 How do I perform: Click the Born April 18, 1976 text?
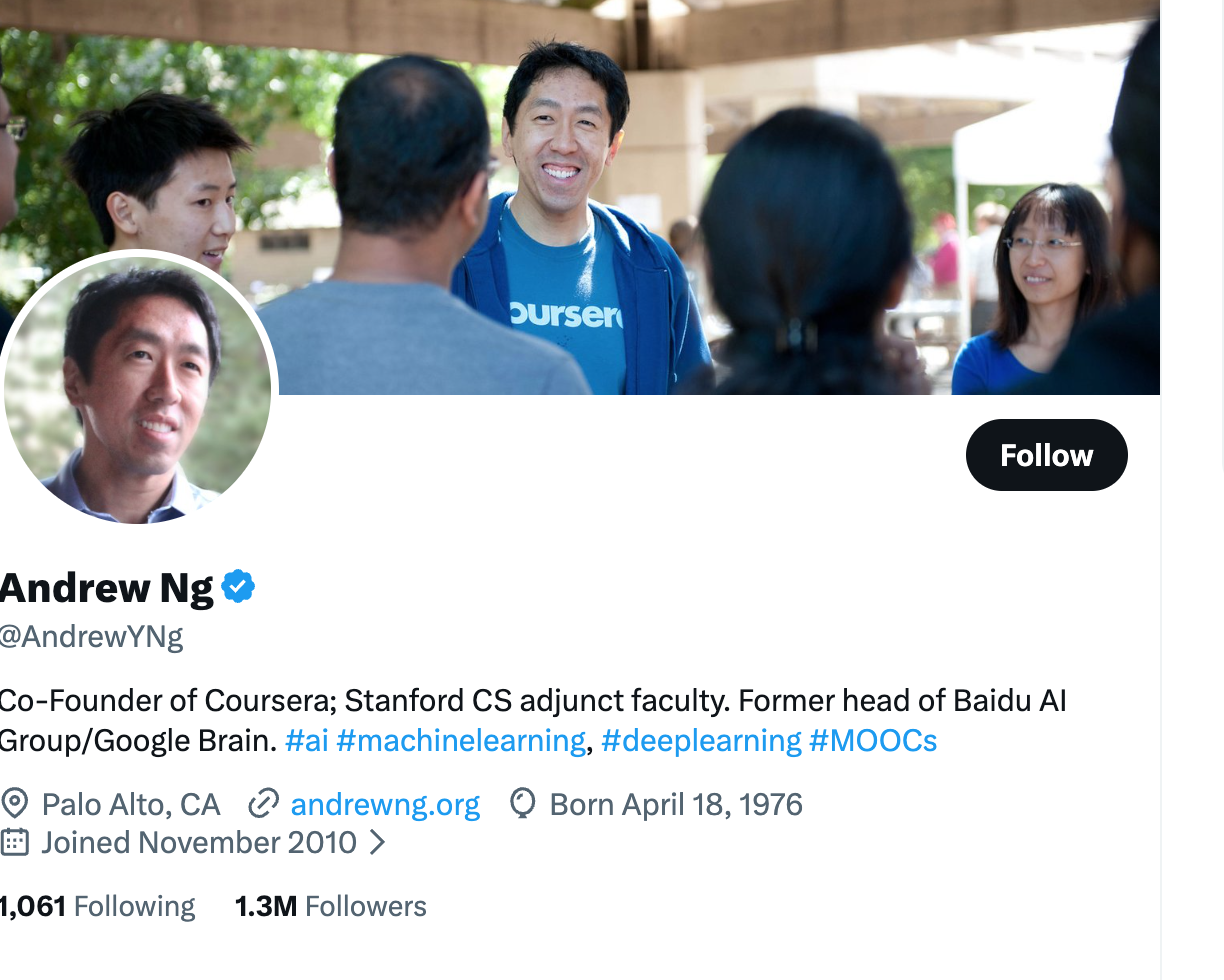pyautogui.click(x=676, y=805)
